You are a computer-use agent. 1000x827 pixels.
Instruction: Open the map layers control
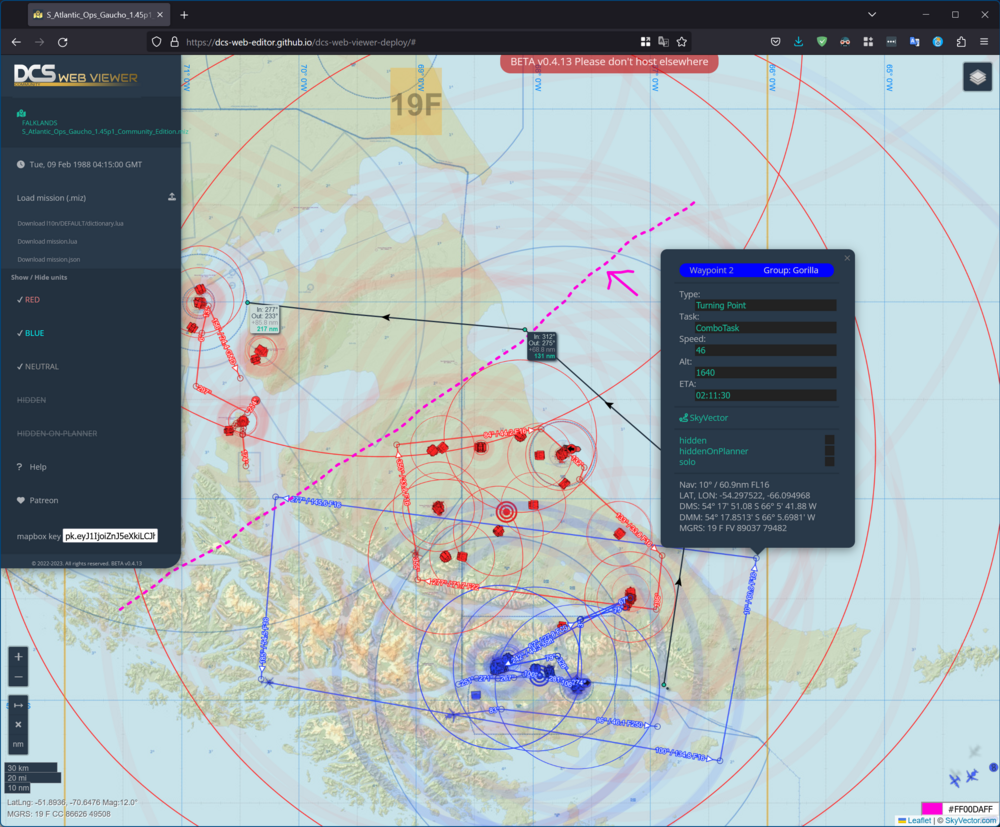(x=977, y=77)
